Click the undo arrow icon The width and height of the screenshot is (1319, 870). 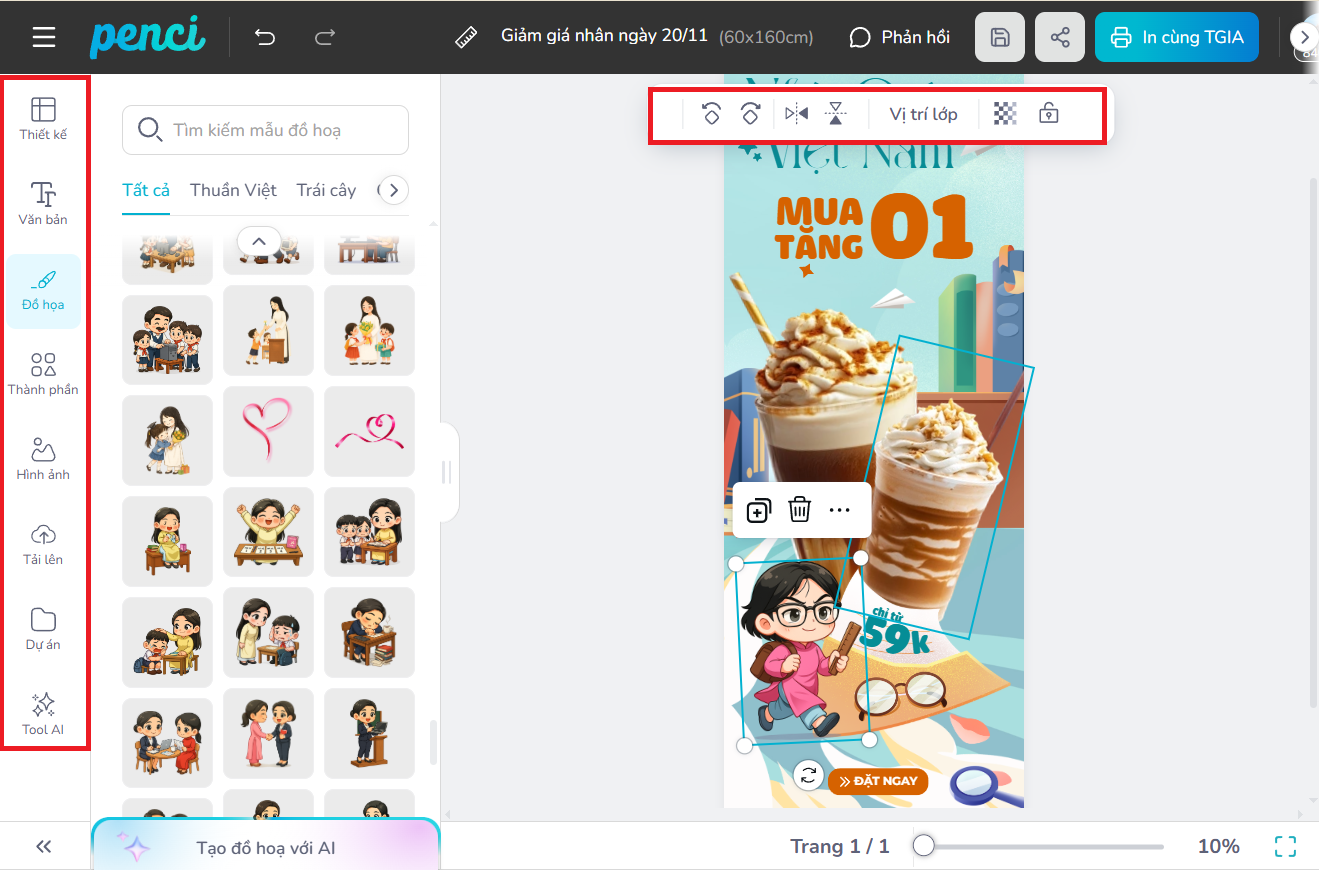pos(265,37)
